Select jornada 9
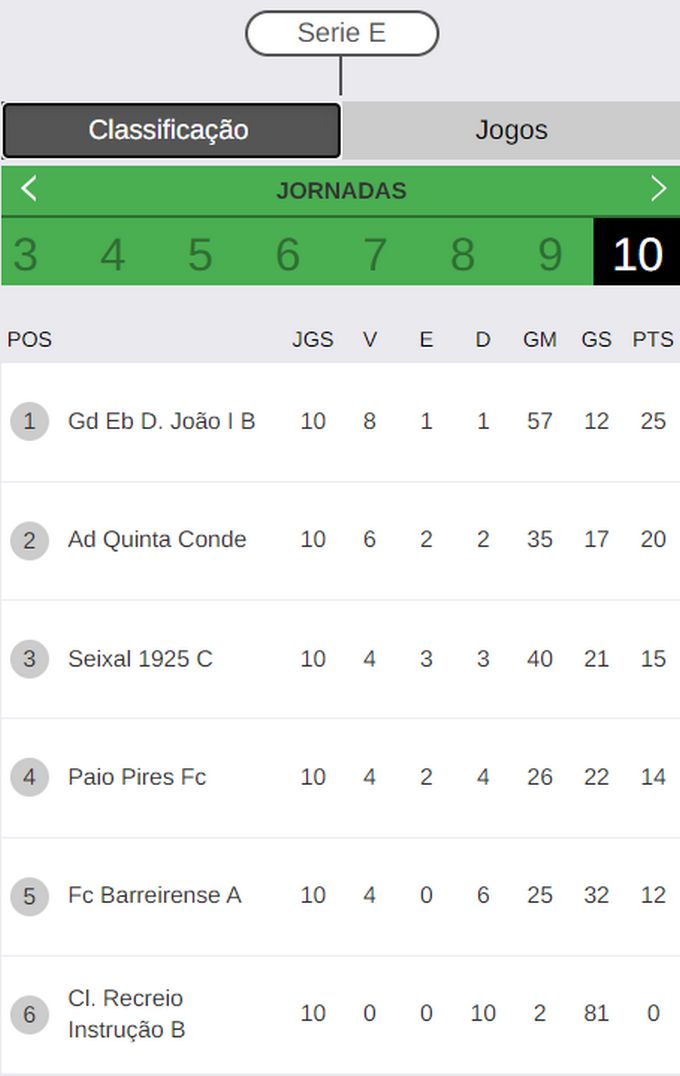Viewport: 680px width, 1076px height. point(550,254)
